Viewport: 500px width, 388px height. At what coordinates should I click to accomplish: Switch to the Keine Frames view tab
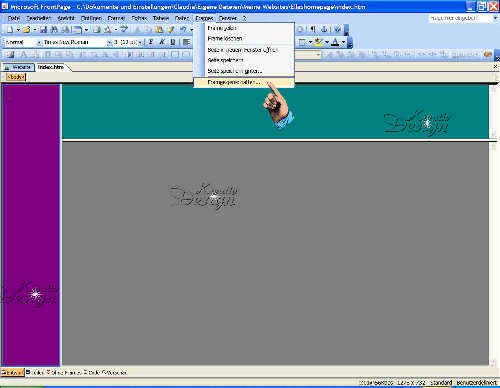tap(64, 372)
